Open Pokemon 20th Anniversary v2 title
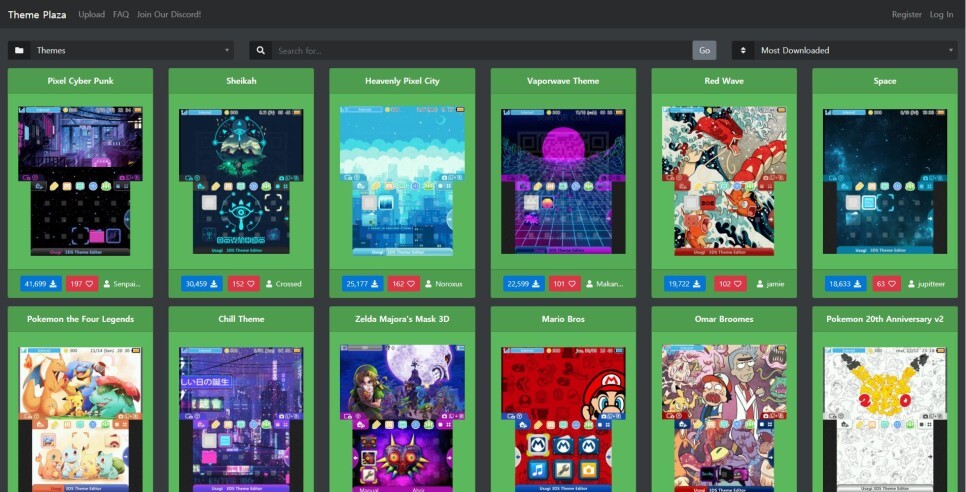Viewport: 966px width, 492px height. pyautogui.click(x=885, y=319)
